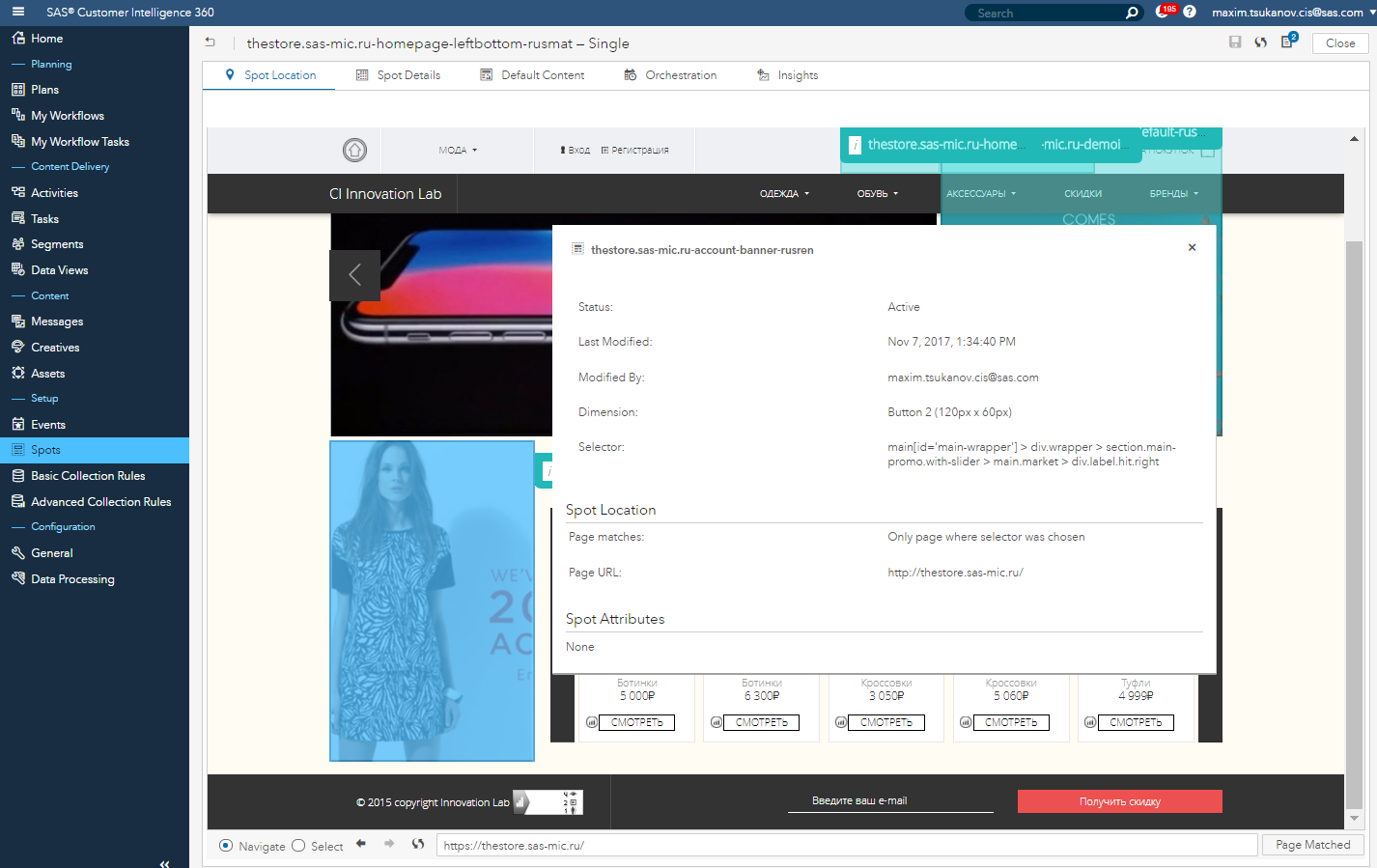Expand the БРЕНДЫ menu
This screenshot has width=1377, height=868.
coord(1173,193)
